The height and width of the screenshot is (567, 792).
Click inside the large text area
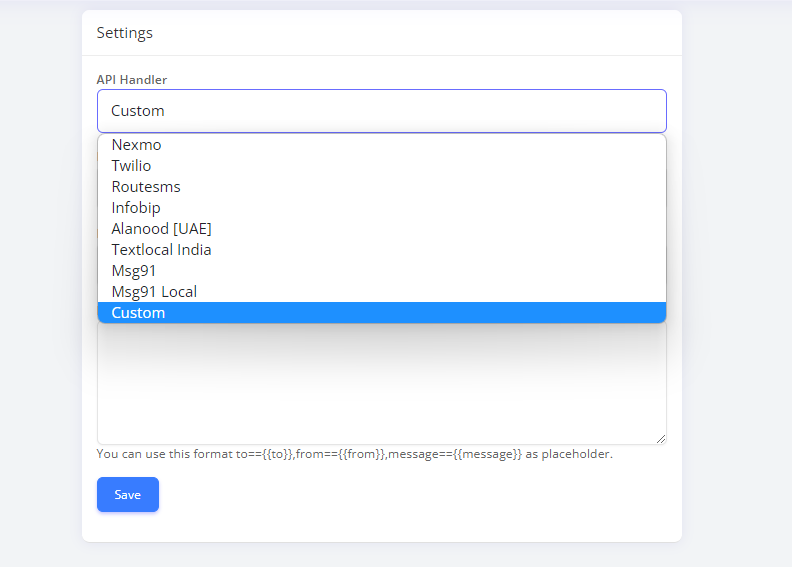pos(381,384)
